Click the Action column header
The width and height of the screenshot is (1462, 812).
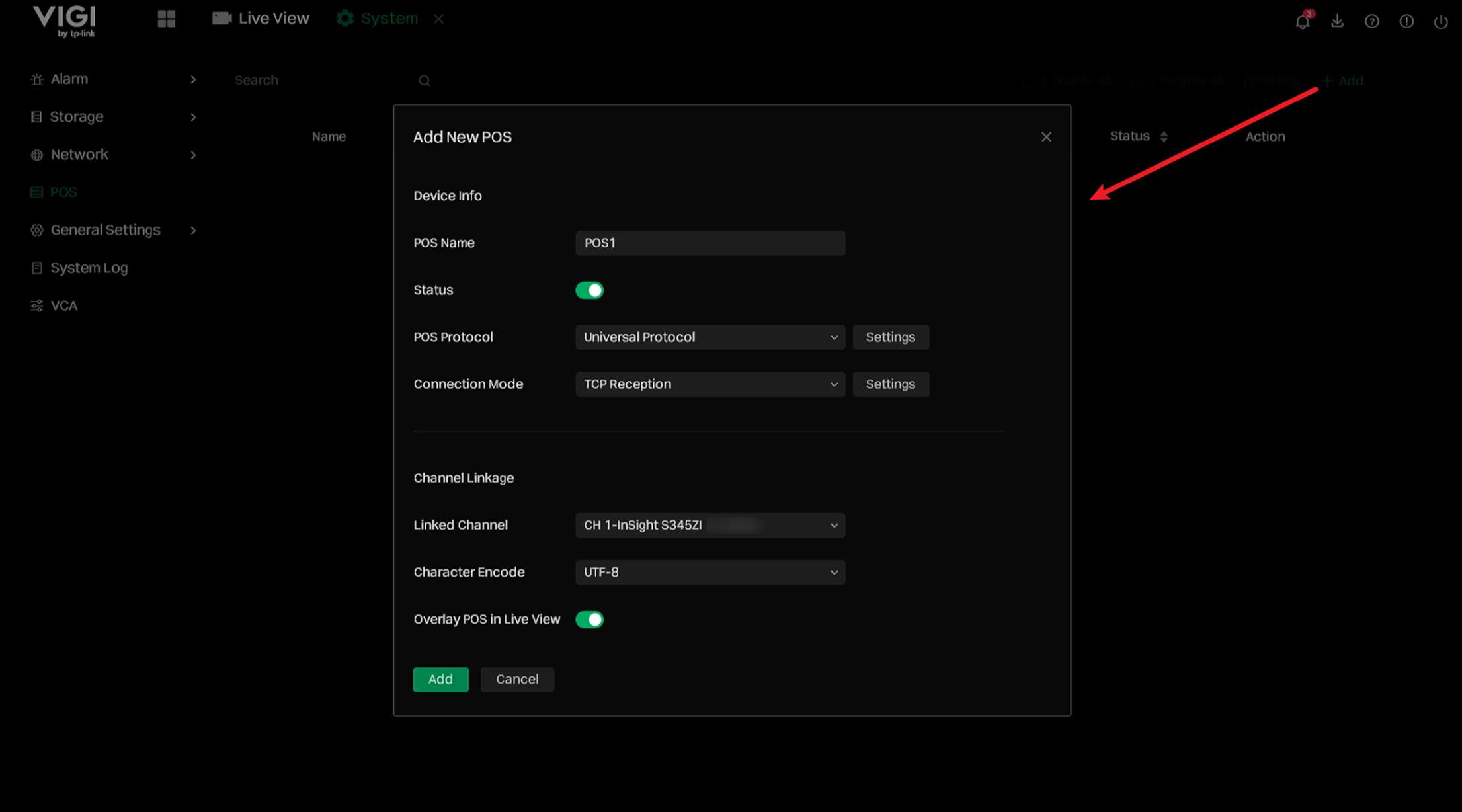coord(1265,136)
